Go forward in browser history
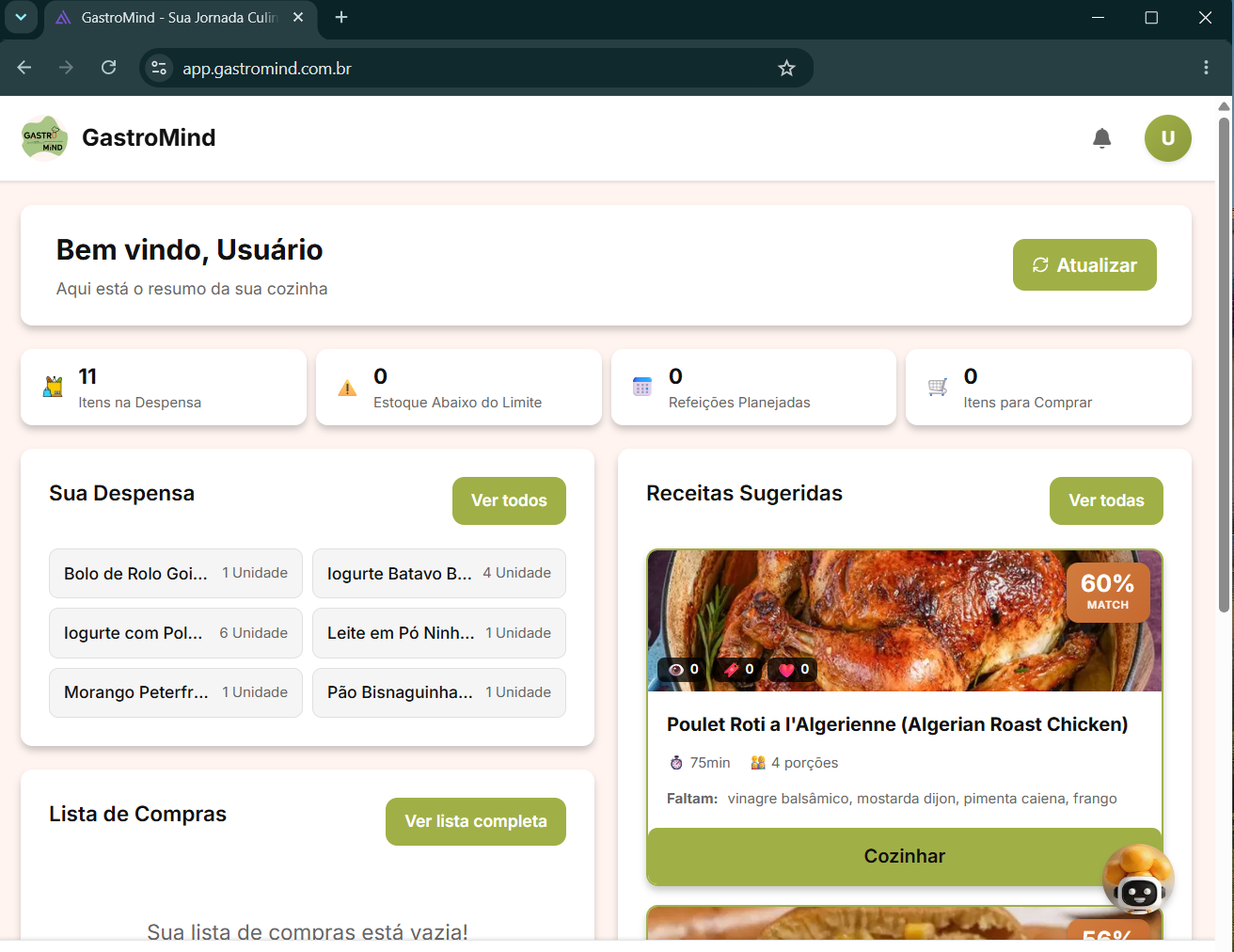The image size is (1234, 952). [66, 68]
